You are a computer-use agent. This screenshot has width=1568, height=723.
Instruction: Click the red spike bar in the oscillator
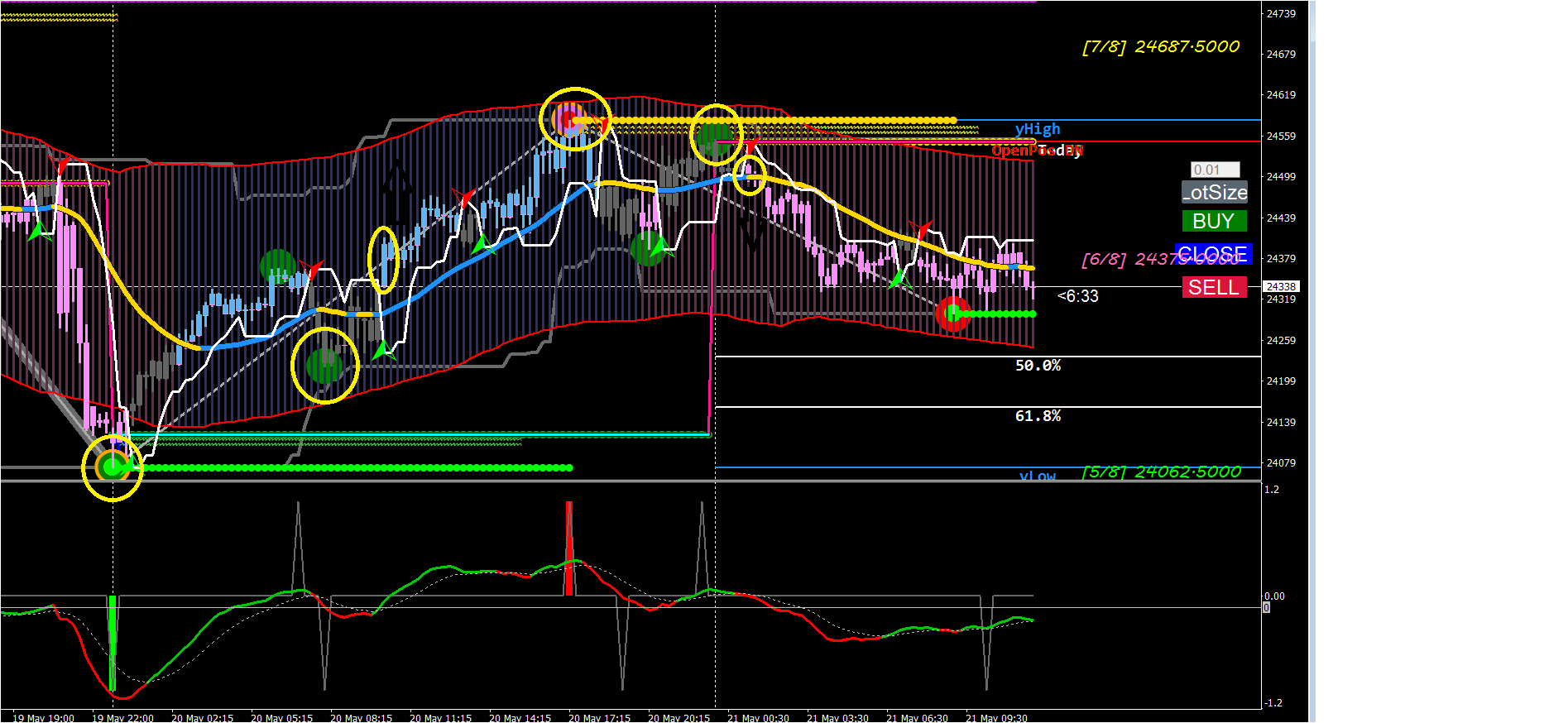coord(569,548)
